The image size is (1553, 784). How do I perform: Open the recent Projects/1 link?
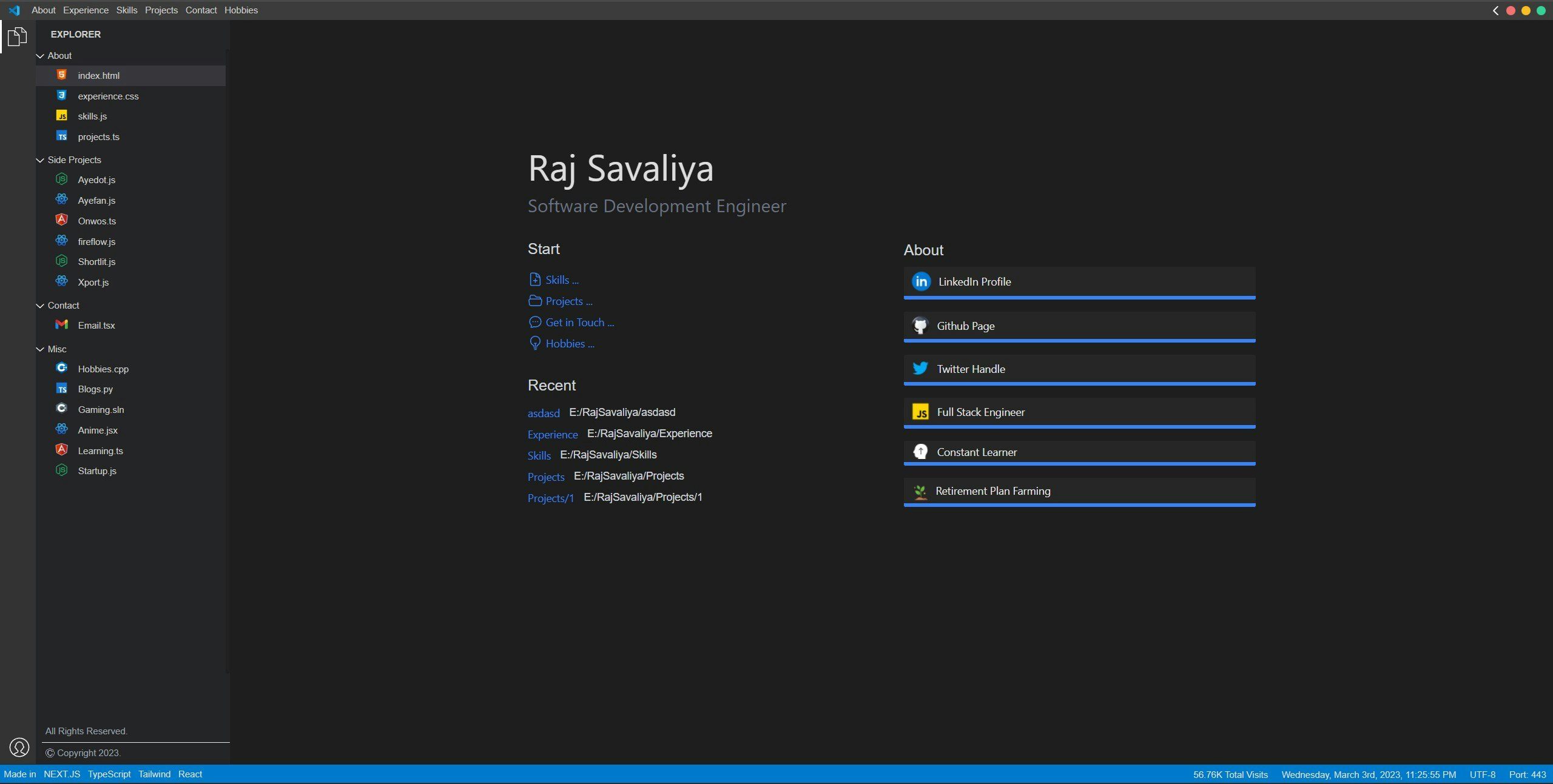pyautogui.click(x=551, y=498)
